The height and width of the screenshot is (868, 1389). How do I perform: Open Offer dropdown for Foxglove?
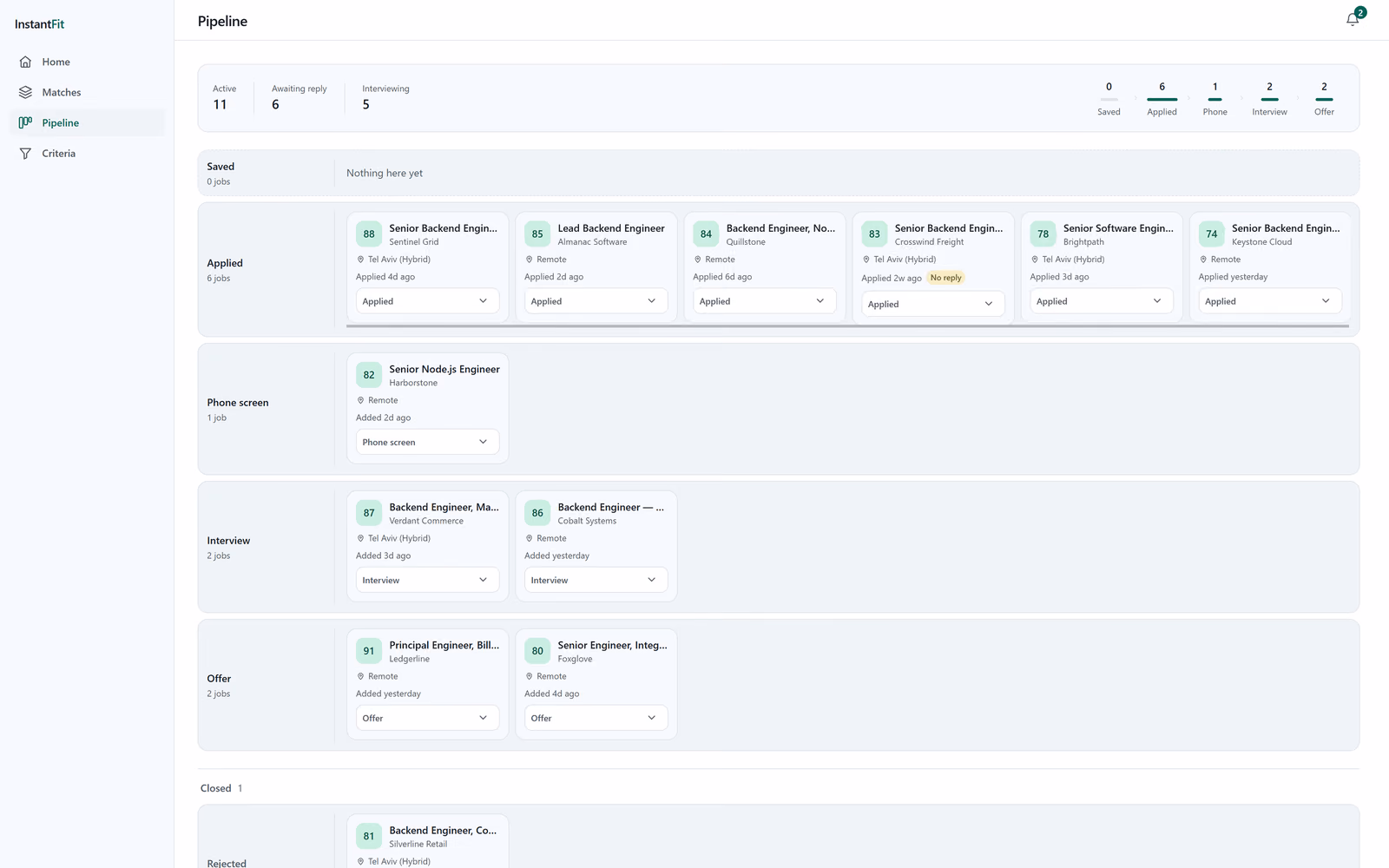[x=596, y=718]
